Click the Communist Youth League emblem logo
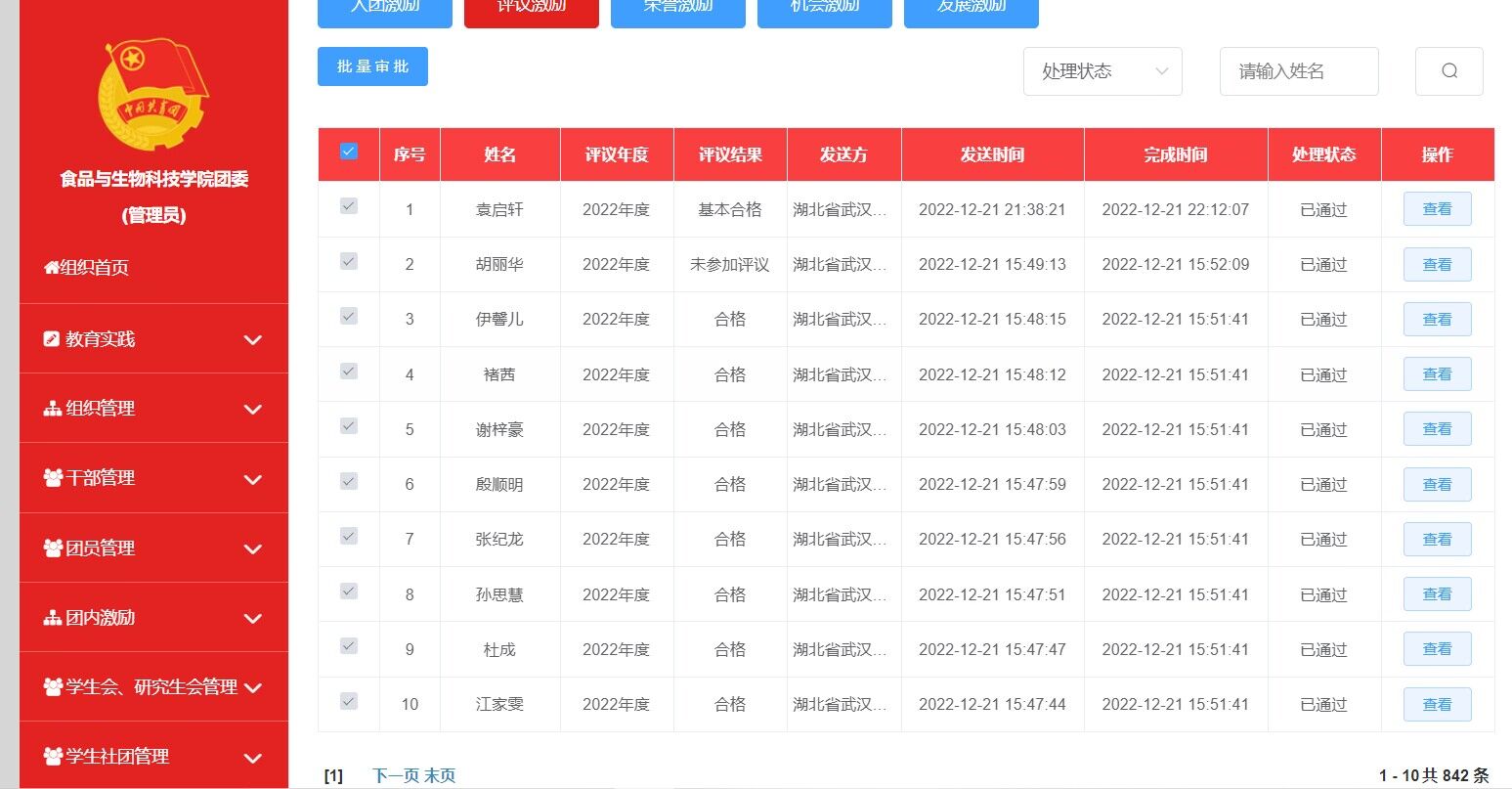This screenshot has height=789, width=1512. 153,94
